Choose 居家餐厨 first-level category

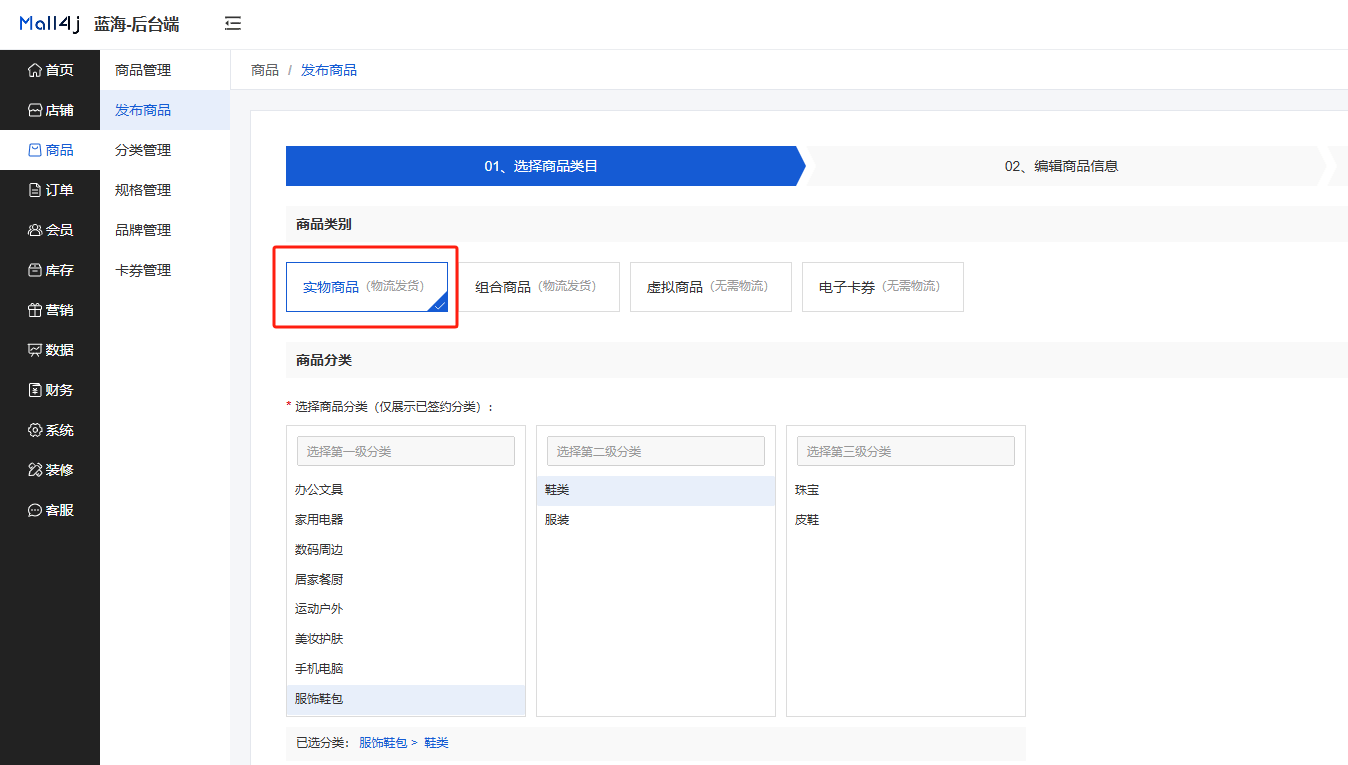[406, 579]
